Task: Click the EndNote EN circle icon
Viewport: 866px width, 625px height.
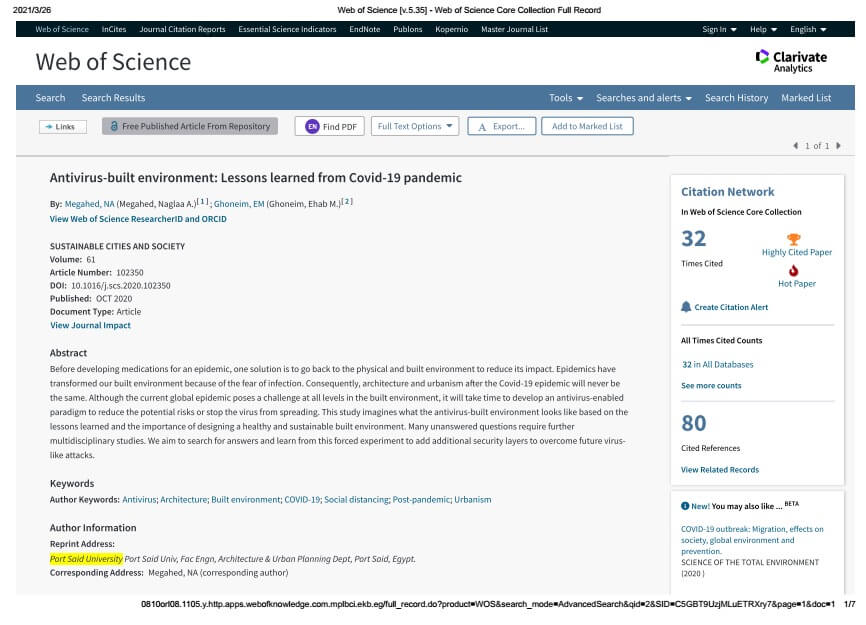Action: pos(313,126)
